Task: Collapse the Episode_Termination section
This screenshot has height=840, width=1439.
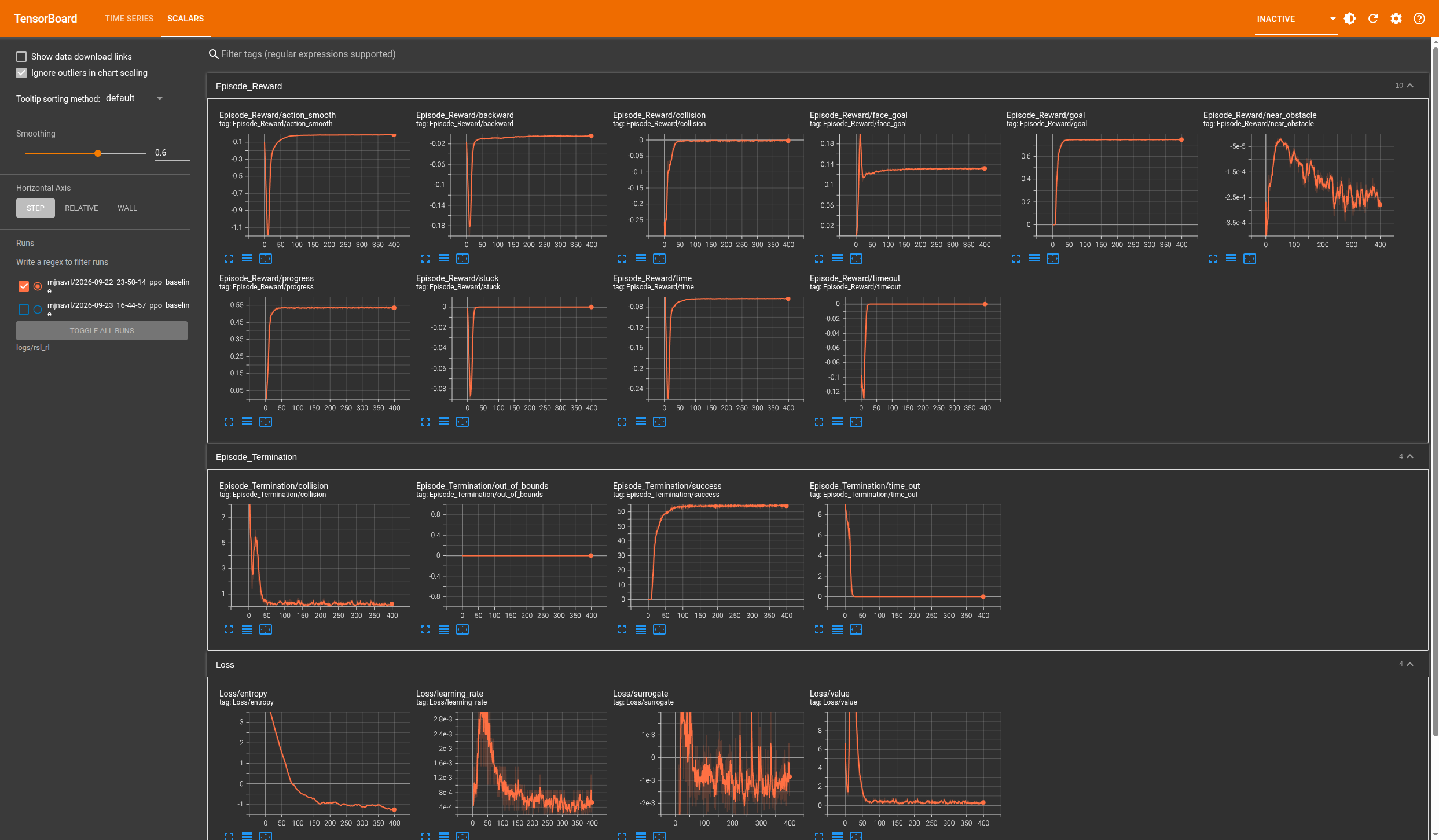Action: tap(1410, 456)
